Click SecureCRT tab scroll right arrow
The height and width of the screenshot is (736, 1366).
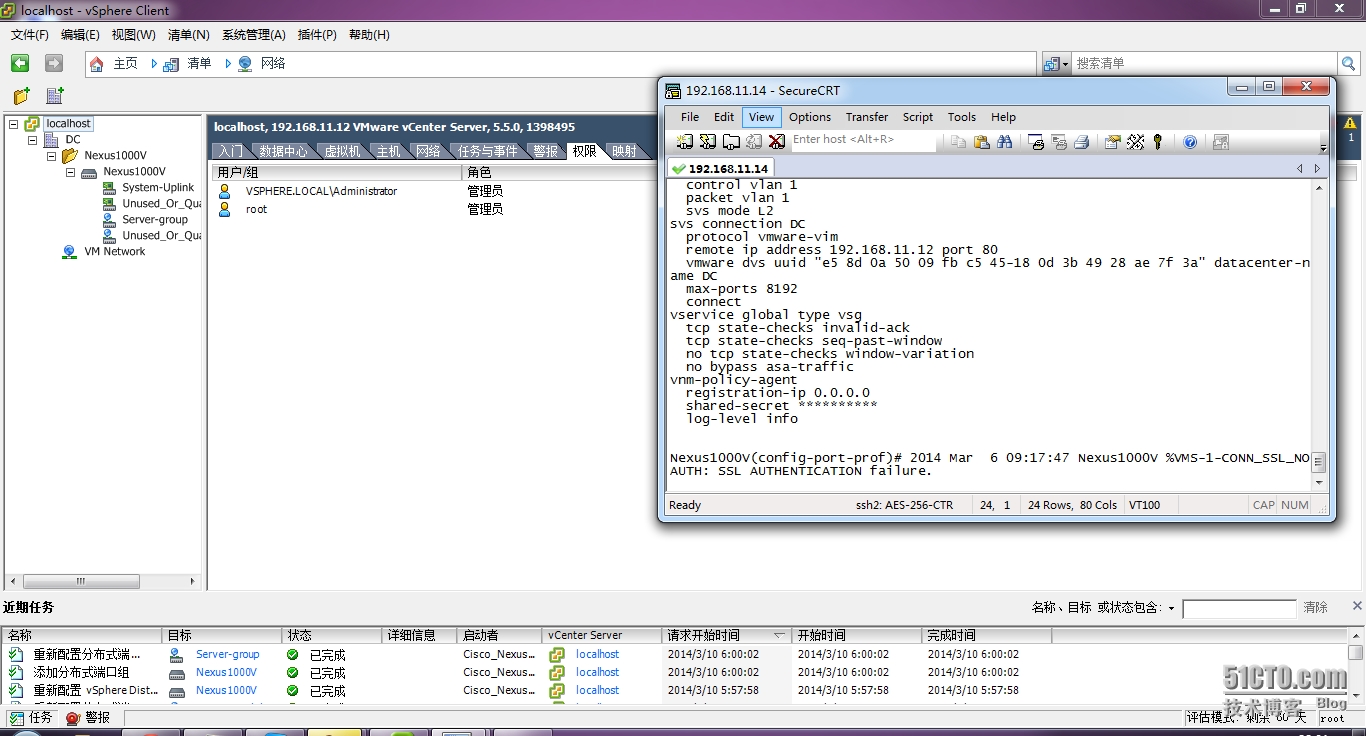[x=1318, y=169]
